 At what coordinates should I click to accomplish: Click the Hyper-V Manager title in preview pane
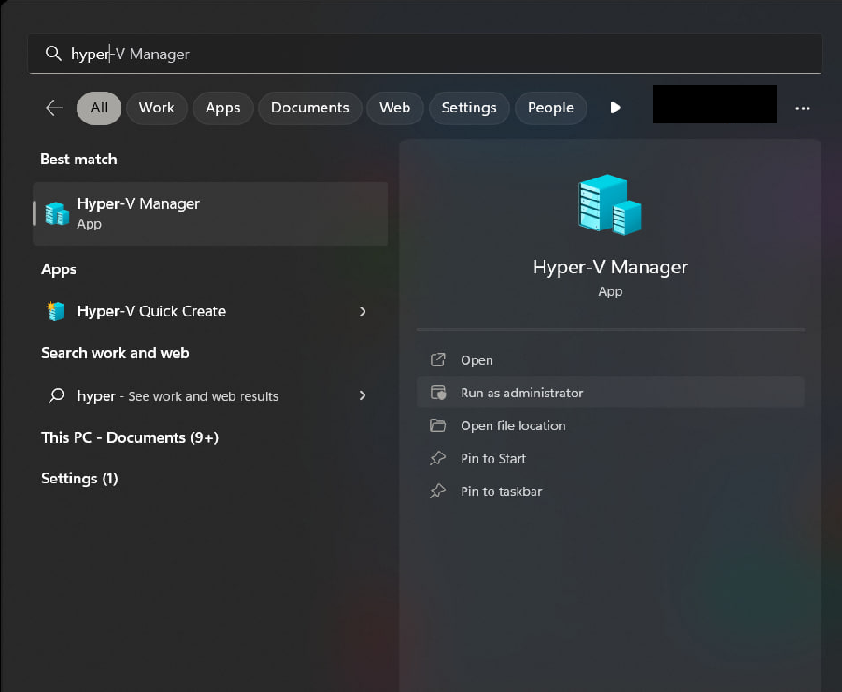point(610,267)
